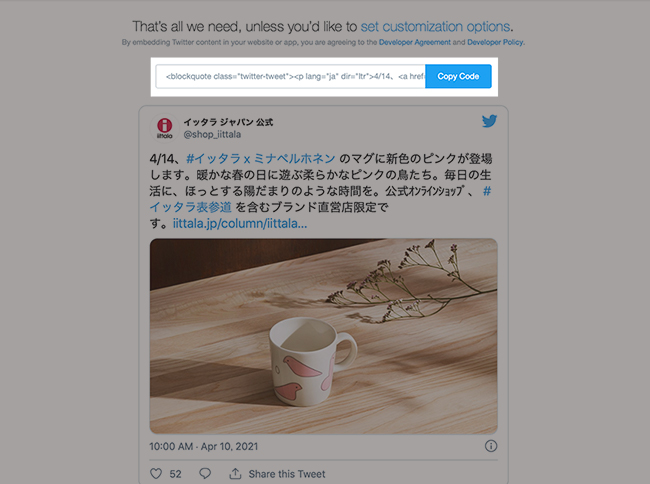Screen dimensions: 650x484
Task: Open the iittala.jp/column link
Action: 240,224
